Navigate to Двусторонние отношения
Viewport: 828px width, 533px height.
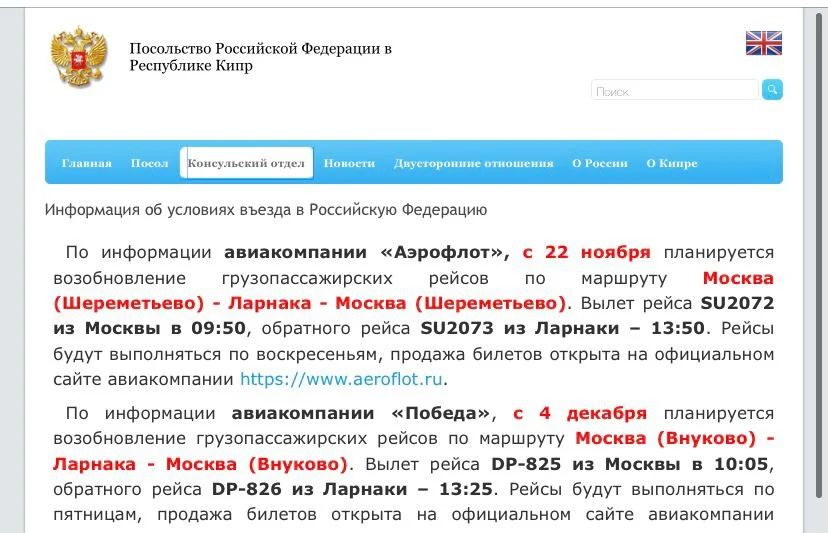(473, 163)
